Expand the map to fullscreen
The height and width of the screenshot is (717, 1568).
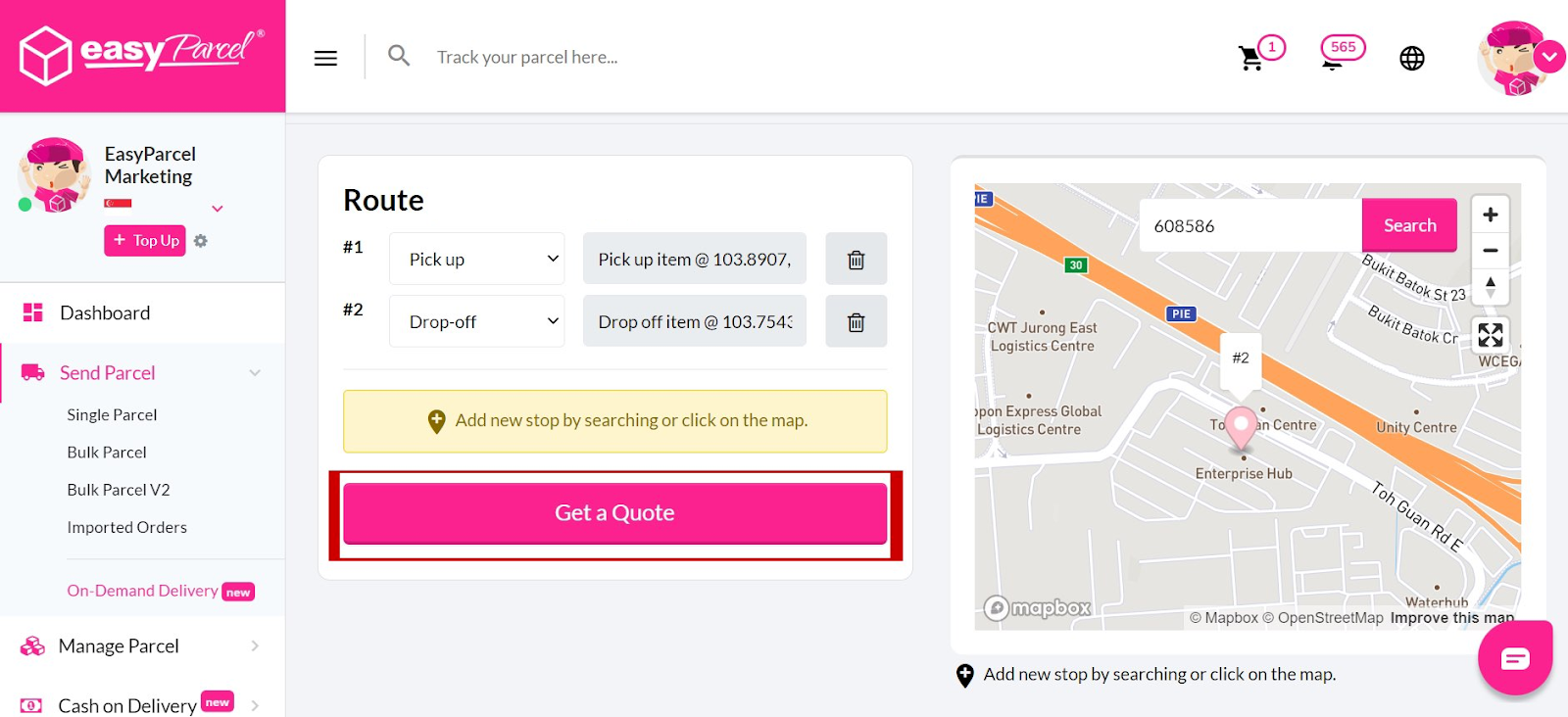pyautogui.click(x=1490, y=335)
